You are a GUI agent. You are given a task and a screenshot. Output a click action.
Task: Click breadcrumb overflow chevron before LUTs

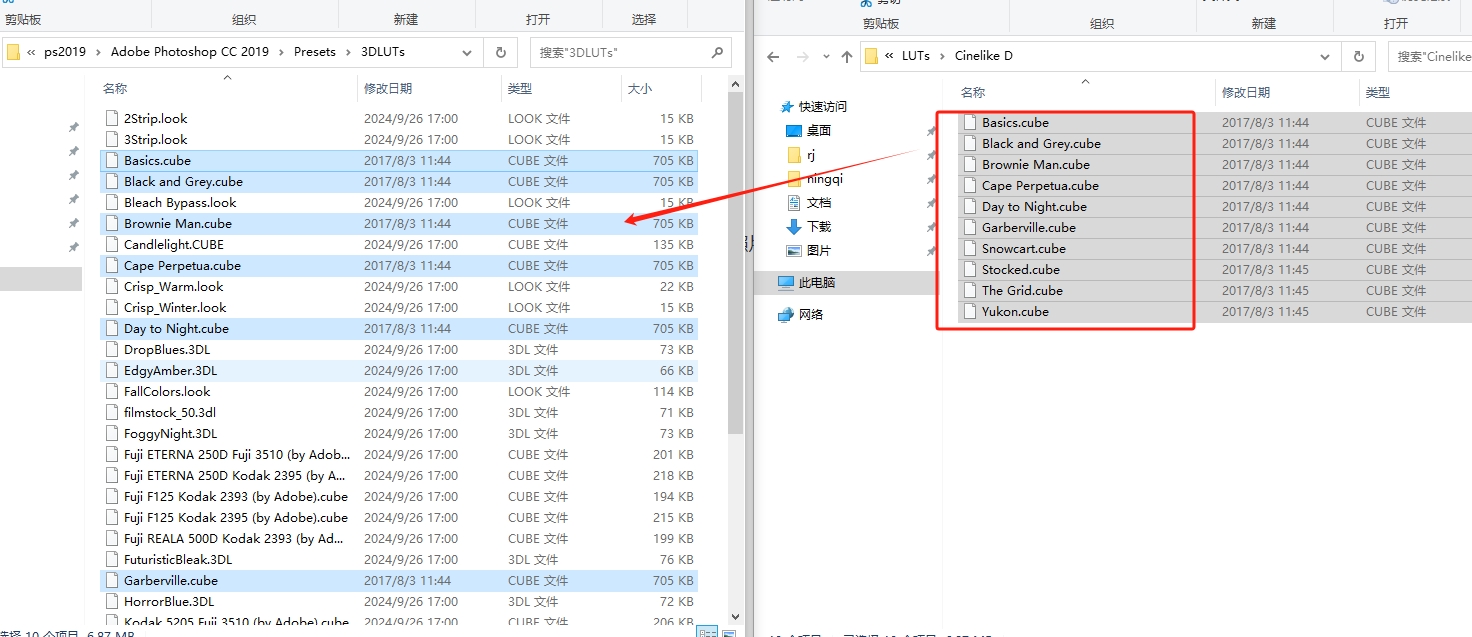(889, 56)
